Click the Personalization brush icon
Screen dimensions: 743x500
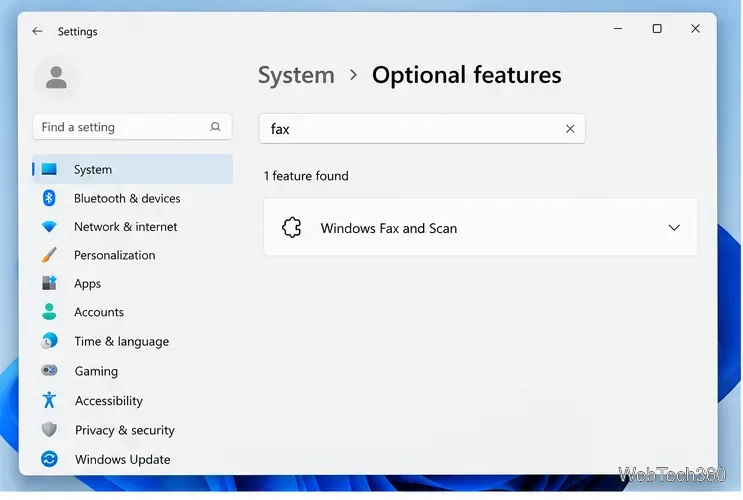click(x=49, y=255)
